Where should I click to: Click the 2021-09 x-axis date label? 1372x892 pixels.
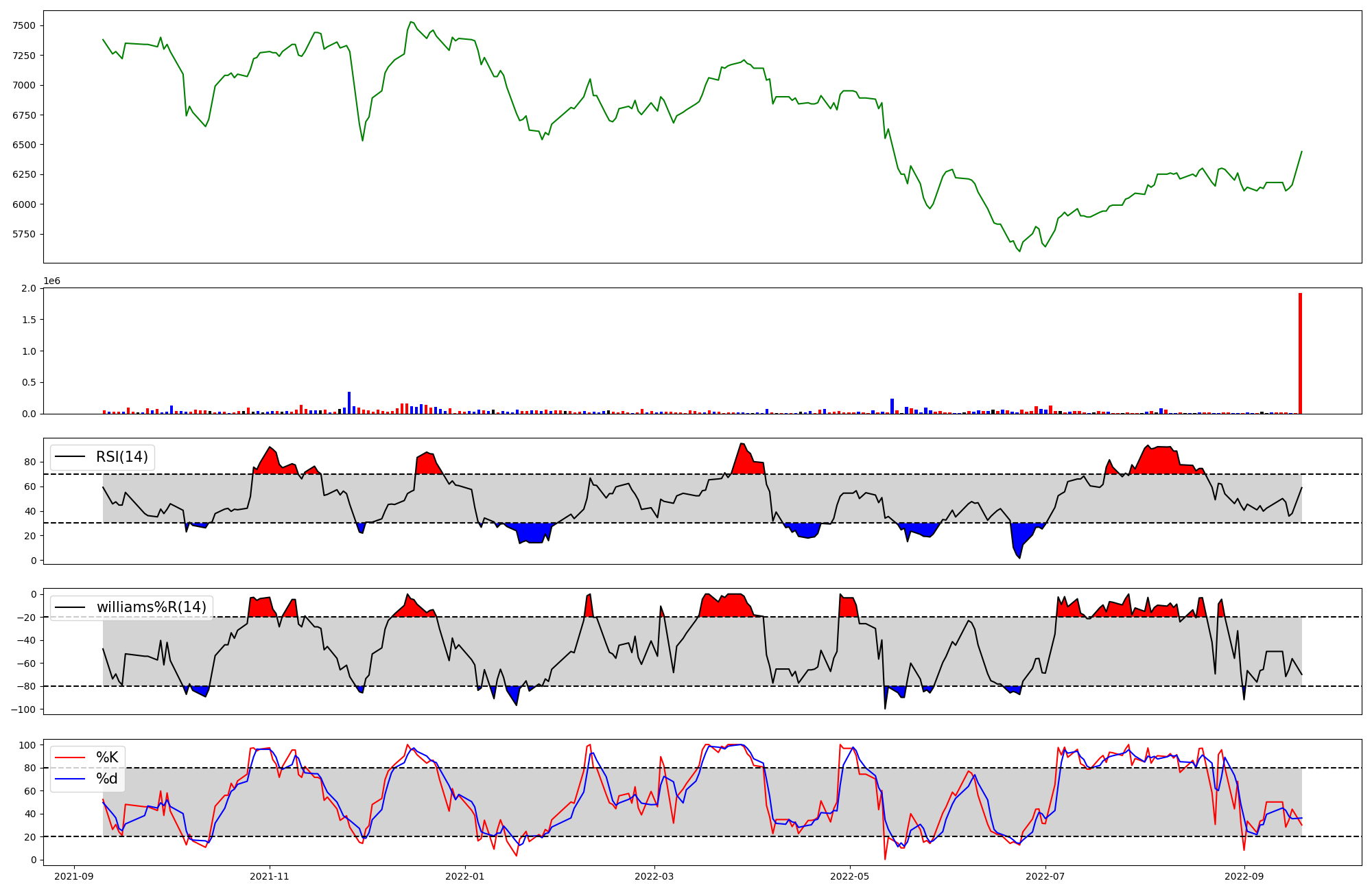[x=74, y=876]
